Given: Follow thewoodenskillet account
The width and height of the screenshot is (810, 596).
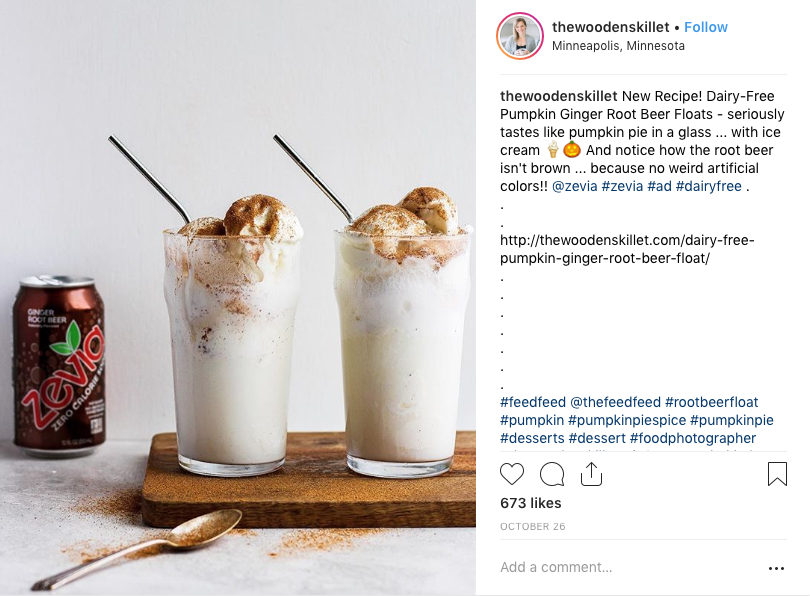Looking at the screenshot, I should coord(706,27).
